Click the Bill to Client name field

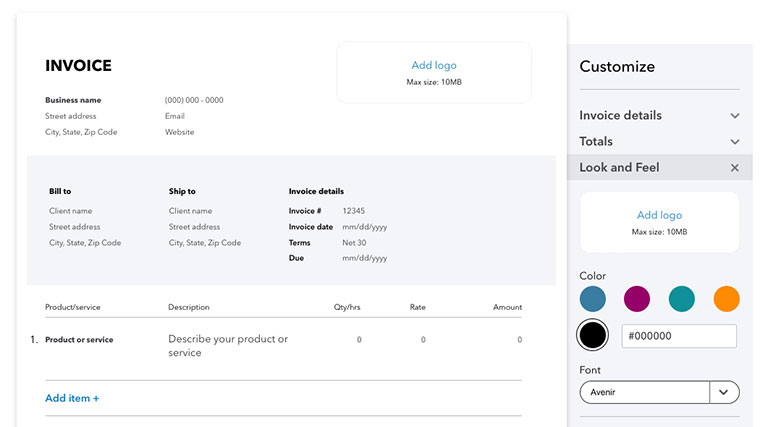coord(70,211)
